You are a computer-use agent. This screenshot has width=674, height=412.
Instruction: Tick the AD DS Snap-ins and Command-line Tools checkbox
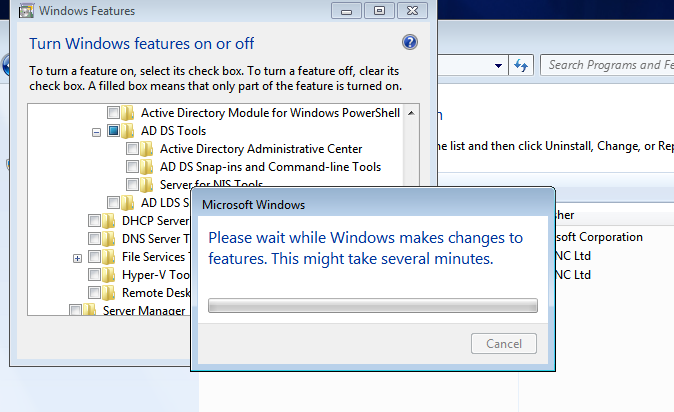132,167
